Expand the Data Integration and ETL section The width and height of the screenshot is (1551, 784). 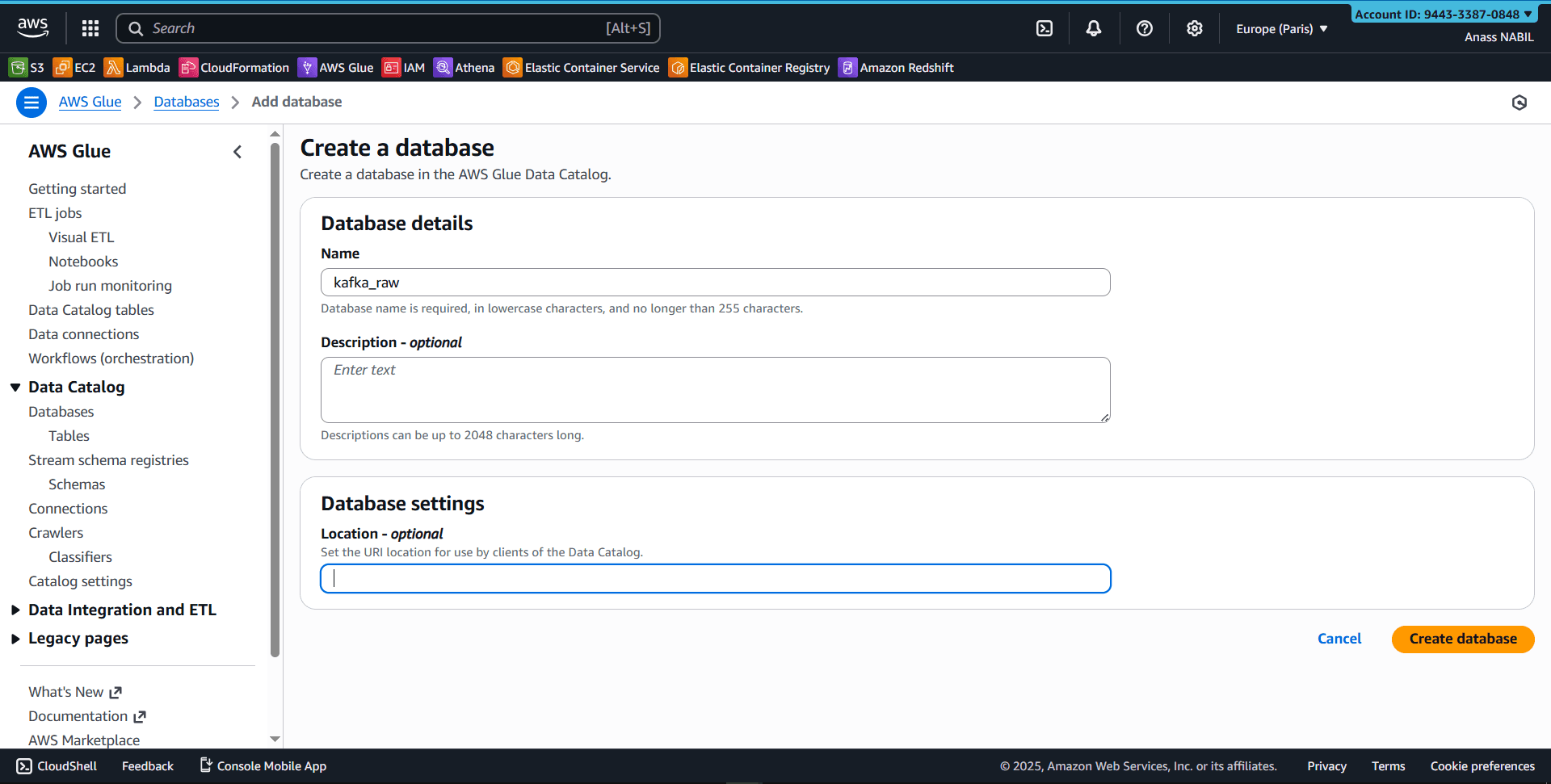coord(122,610)
